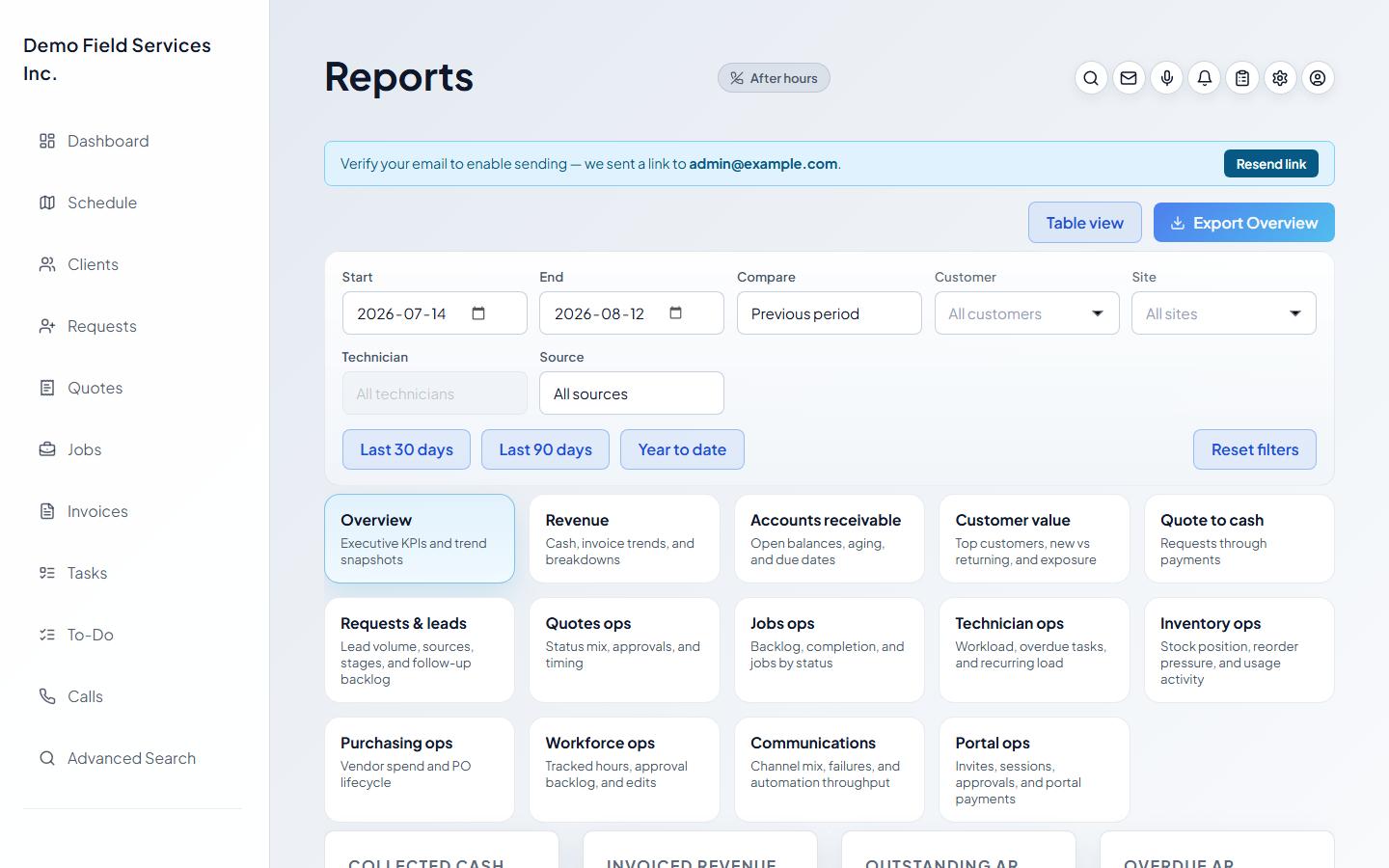The image size is (1389, 868).
Task: Click the Requests person-plus icon in sidebar
Action: [x=47, y=326]
